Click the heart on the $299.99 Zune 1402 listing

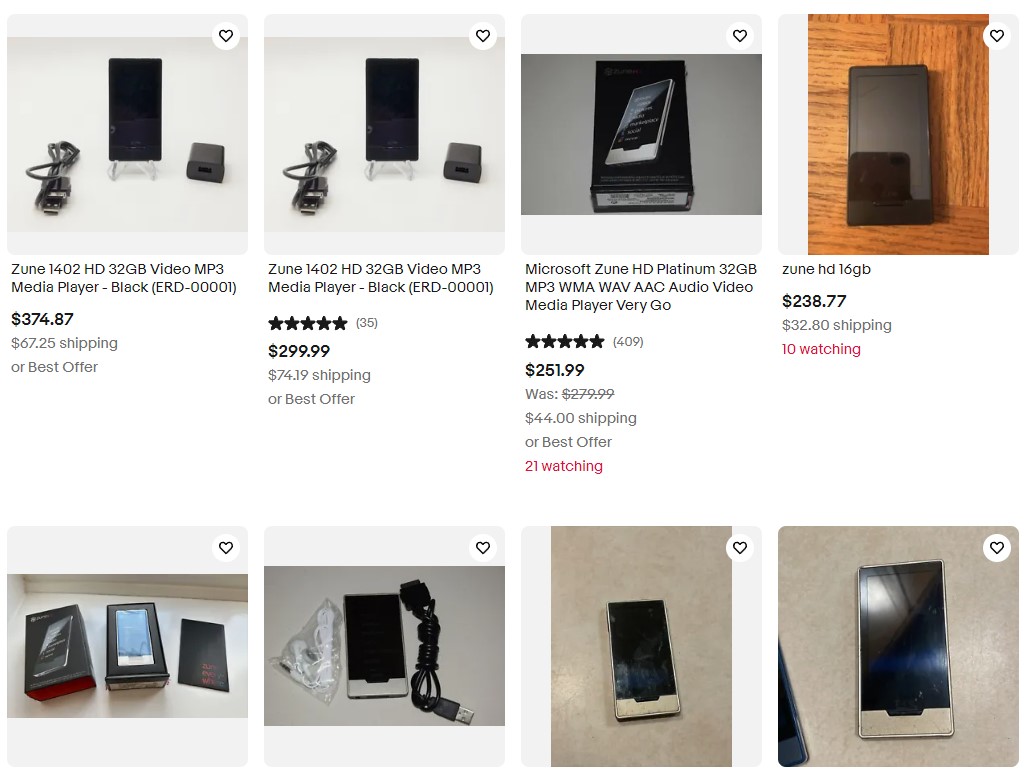[483, 36]
